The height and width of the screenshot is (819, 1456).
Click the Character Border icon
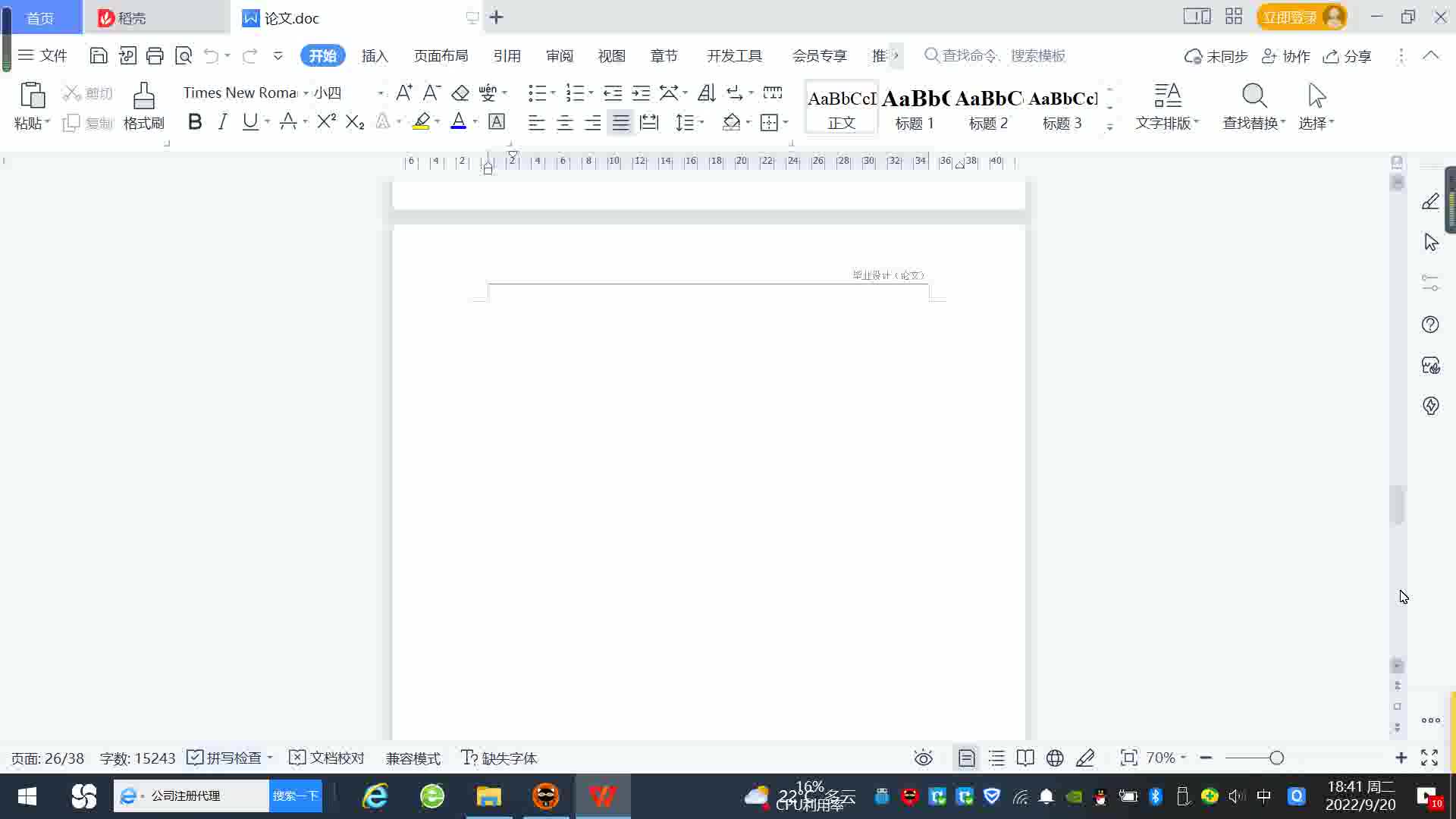[497, 121]
